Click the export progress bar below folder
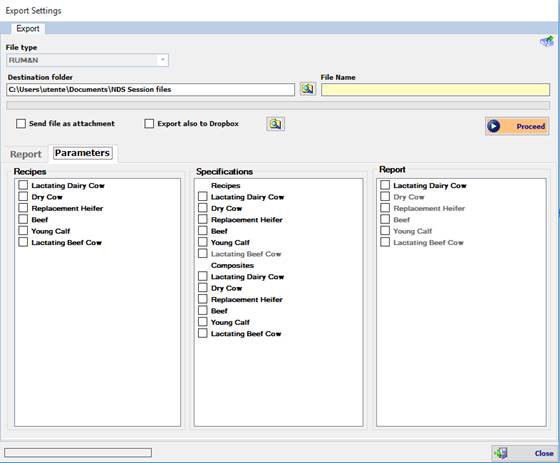This screenshot has height=463, width=560. pos(278,105)
